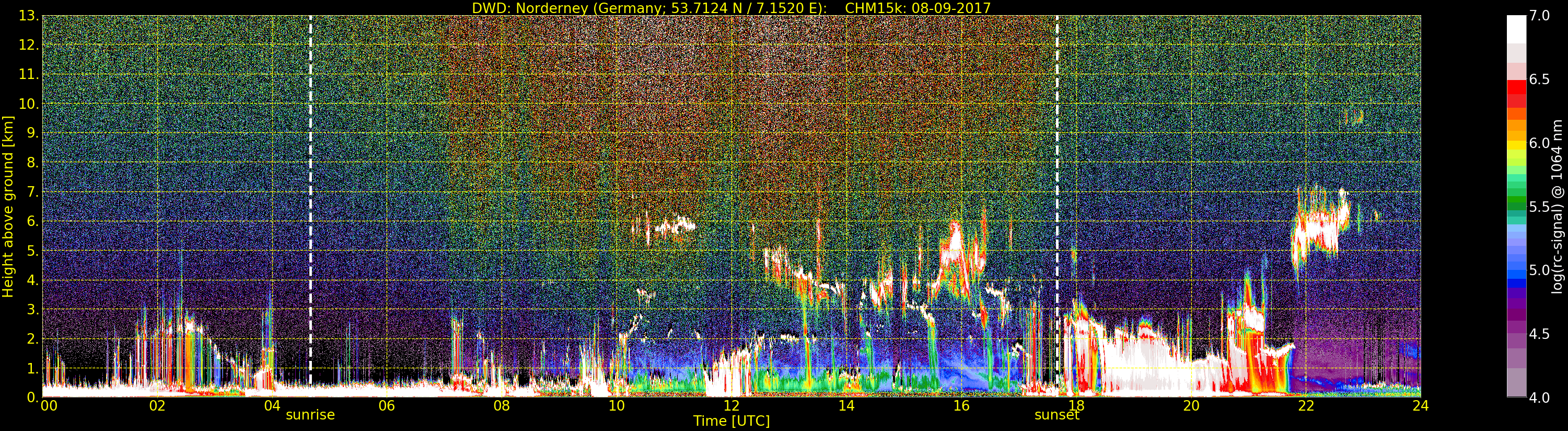Viewport: 1568px width, 431px height.
Task: Click the '04' tick on the time axis
Action: (272, 405)
